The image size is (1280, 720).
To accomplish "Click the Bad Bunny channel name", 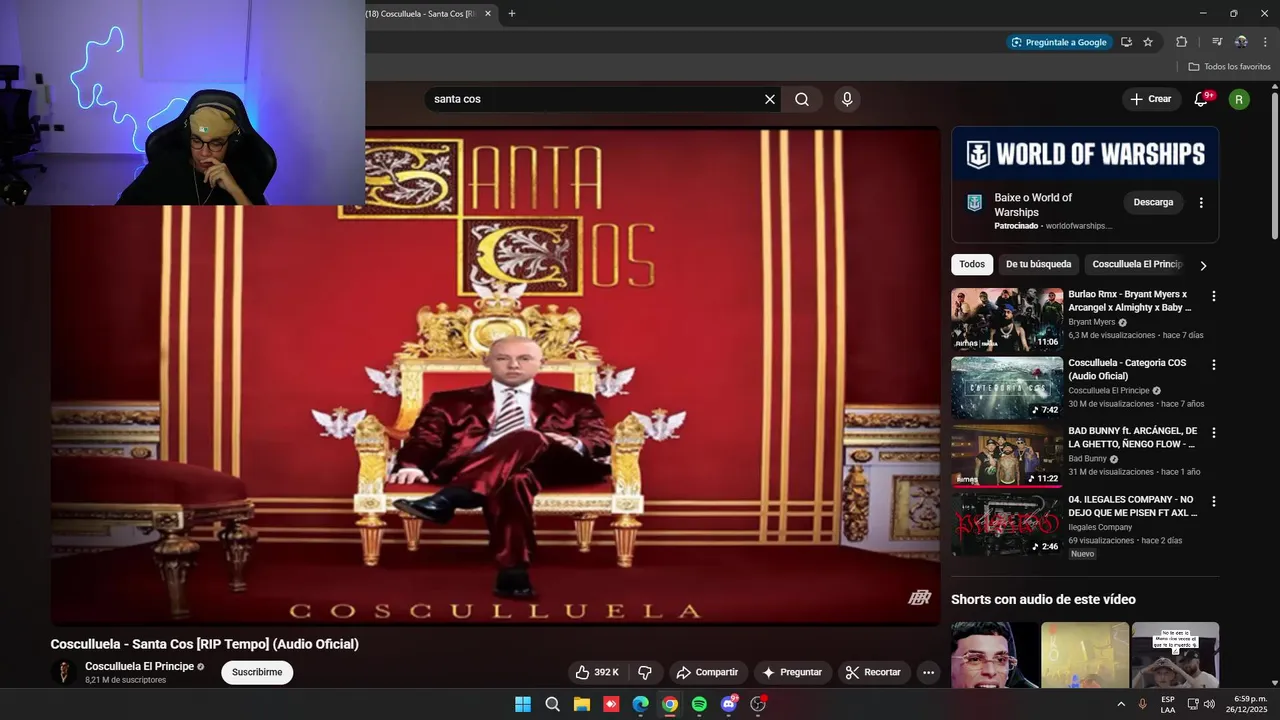I will (1088, 459).
